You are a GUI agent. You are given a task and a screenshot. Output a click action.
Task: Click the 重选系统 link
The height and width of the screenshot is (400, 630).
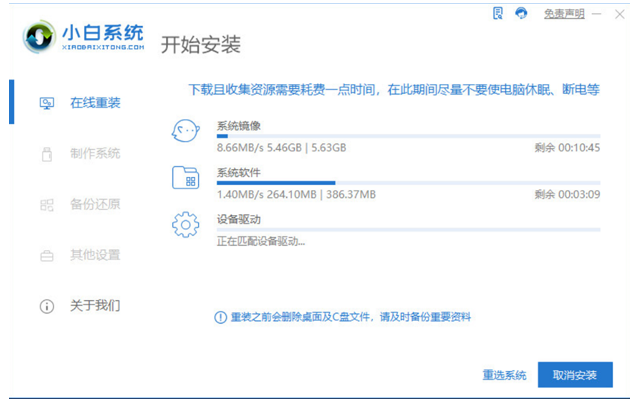[504, 375]
